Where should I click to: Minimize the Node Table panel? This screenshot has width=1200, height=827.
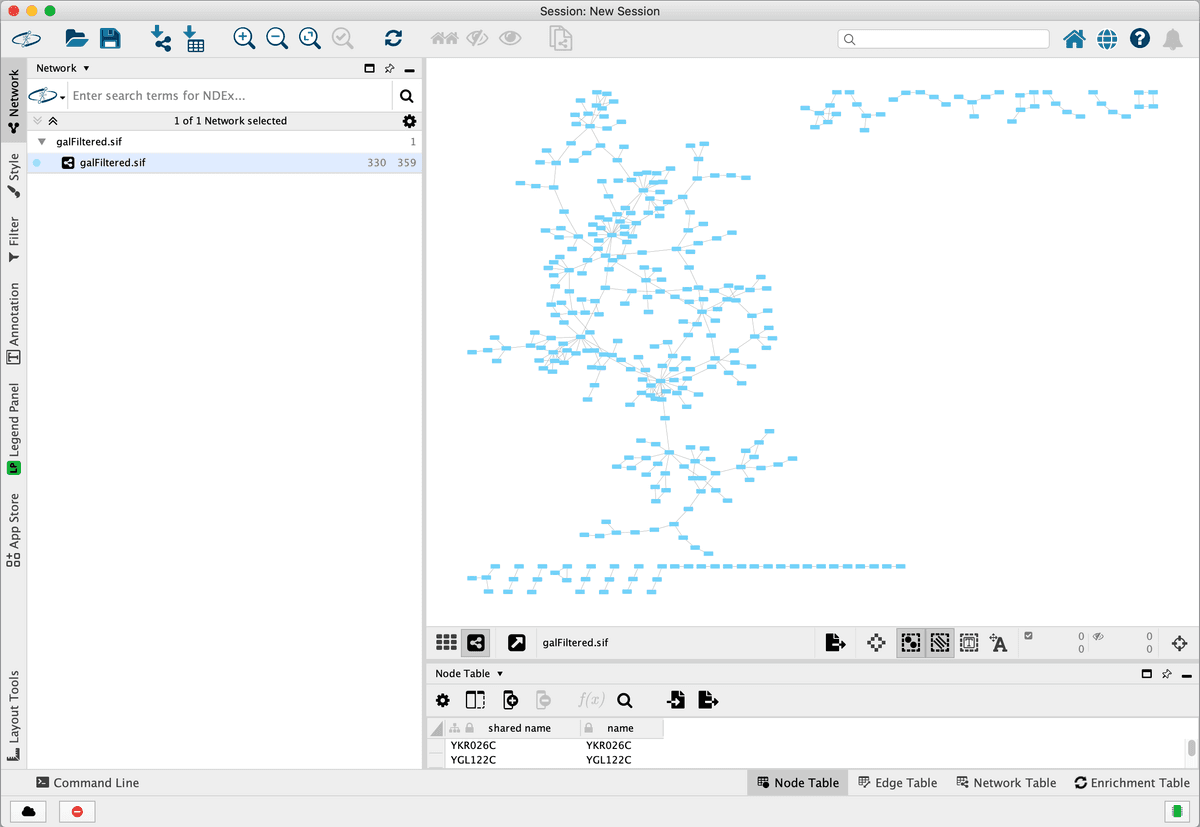pyautogui.click(x=1186, y=675)
